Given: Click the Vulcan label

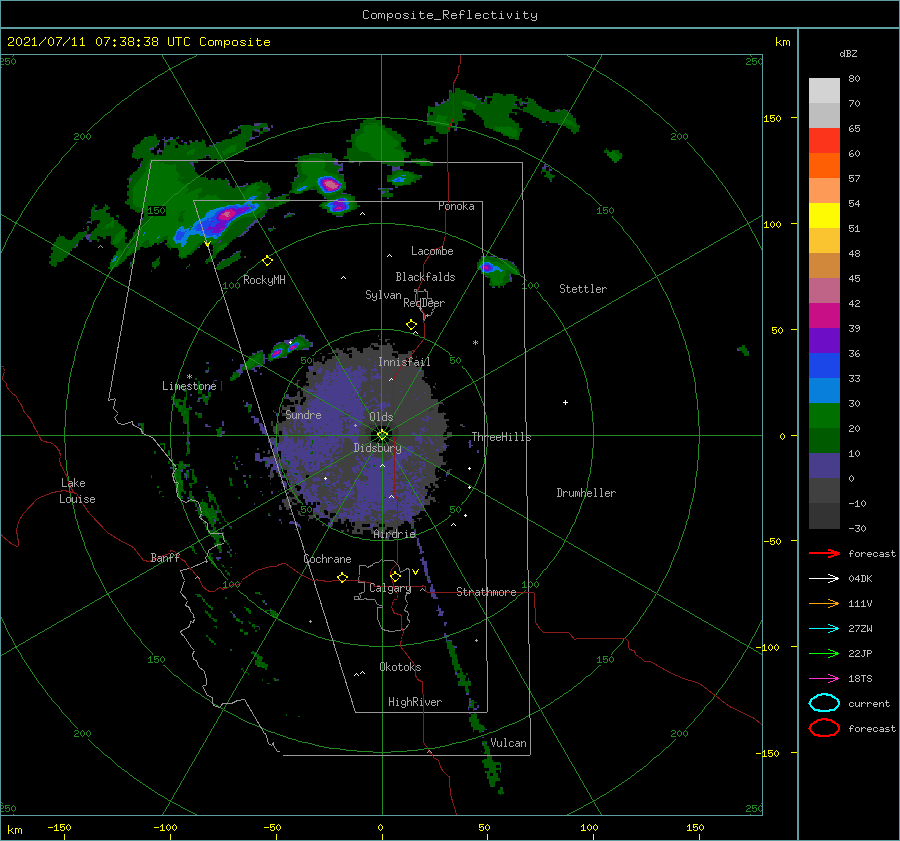Looking at the screenshot, I should 509,743.
